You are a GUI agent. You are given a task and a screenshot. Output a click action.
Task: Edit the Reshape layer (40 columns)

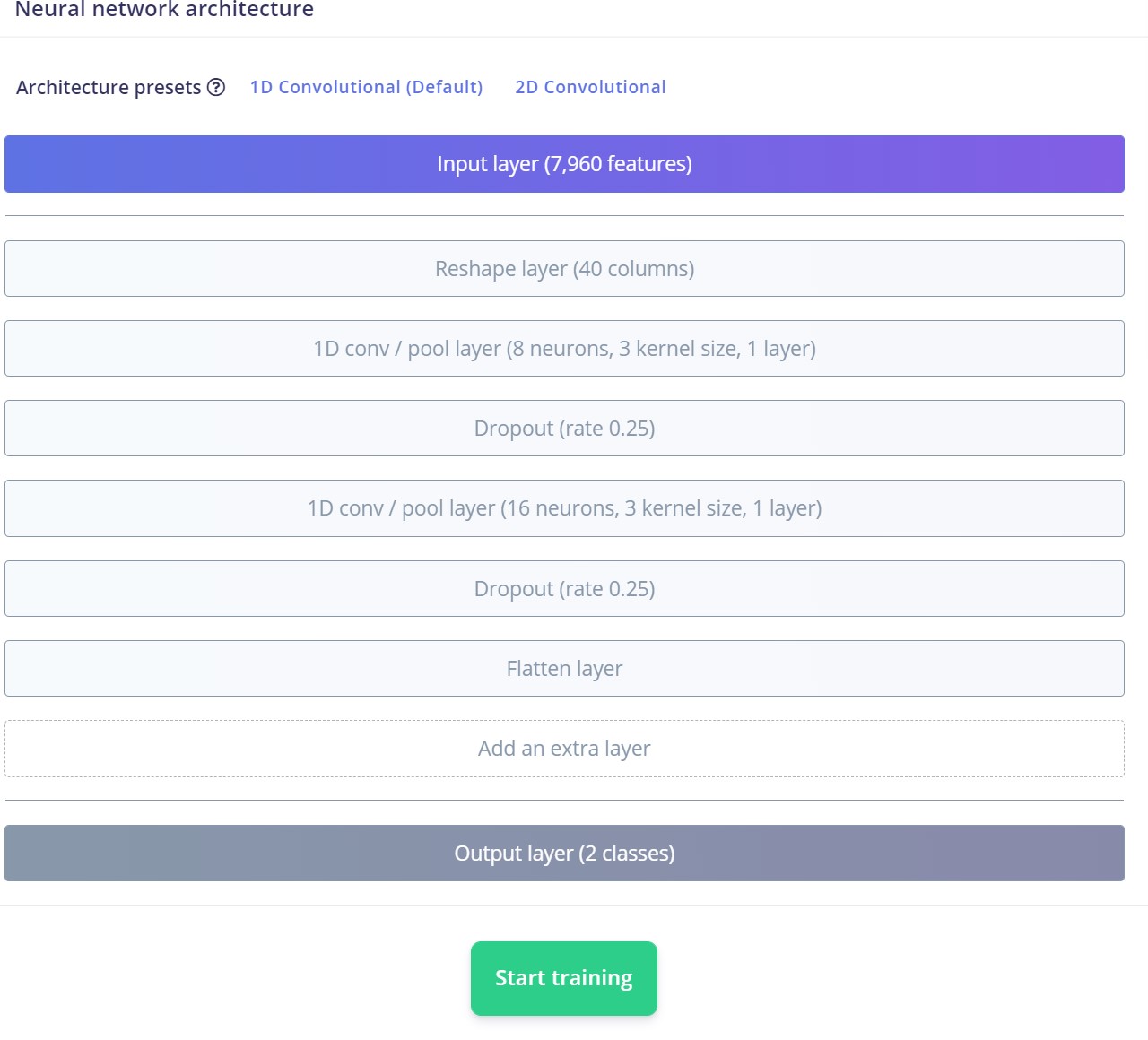(x=564, y=269)
